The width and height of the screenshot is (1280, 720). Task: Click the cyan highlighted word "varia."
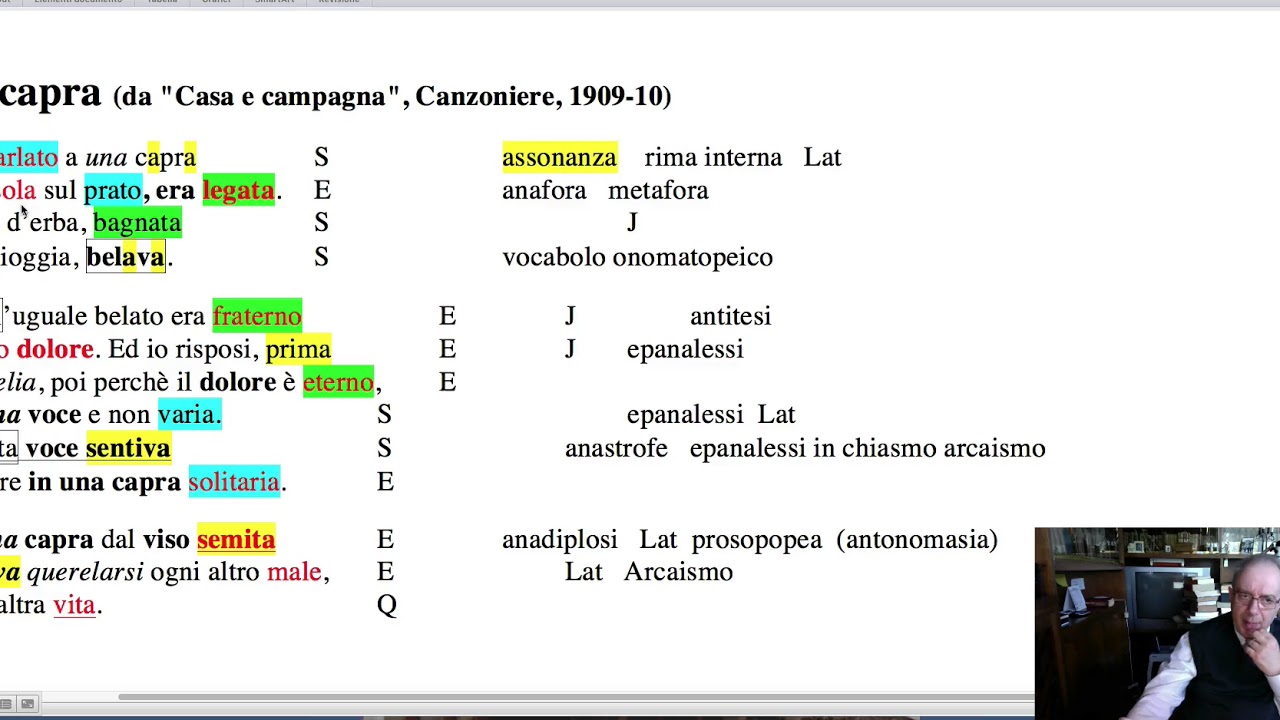(189, 414)
